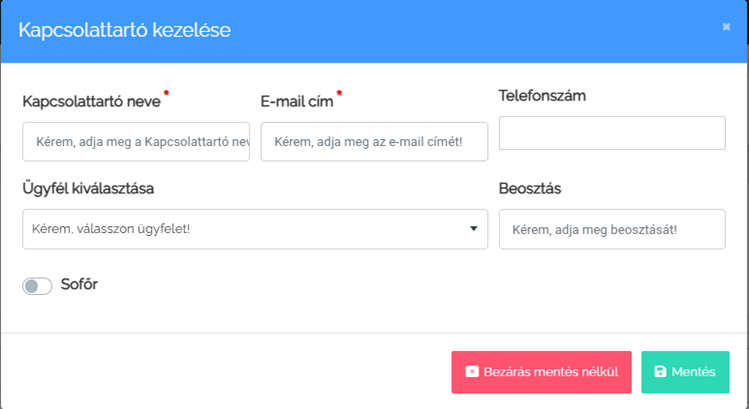Click the dropdown arrow of the client selector
The image size is (749, 409).
(473, 229)
